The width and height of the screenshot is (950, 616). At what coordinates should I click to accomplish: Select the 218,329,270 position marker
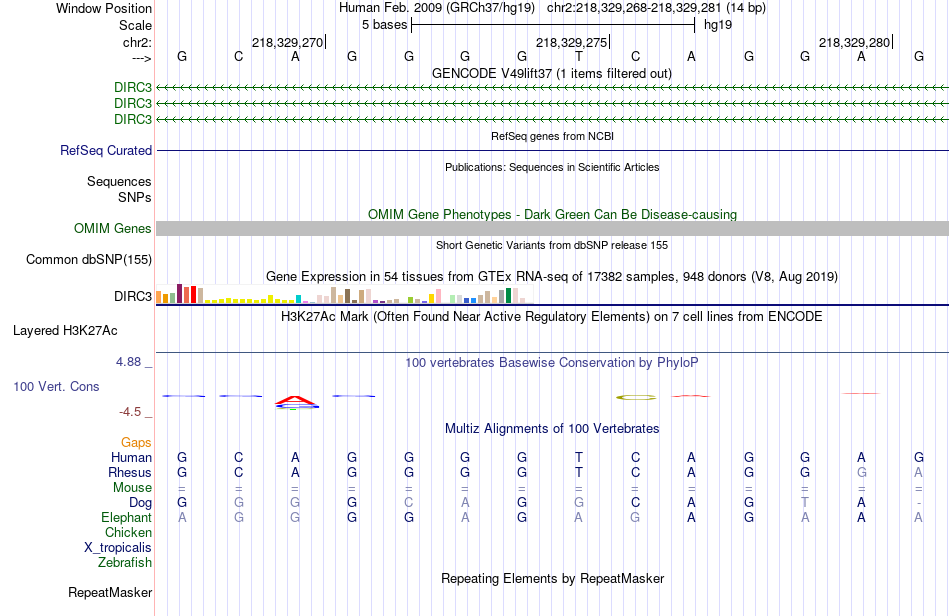click(288, 42)
